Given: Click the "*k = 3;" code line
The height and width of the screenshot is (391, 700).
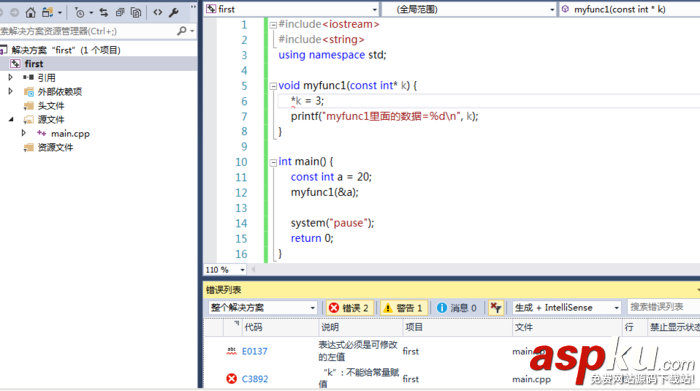Looking at the screenshot, I should pyautogui.click(x=307, y=101).
